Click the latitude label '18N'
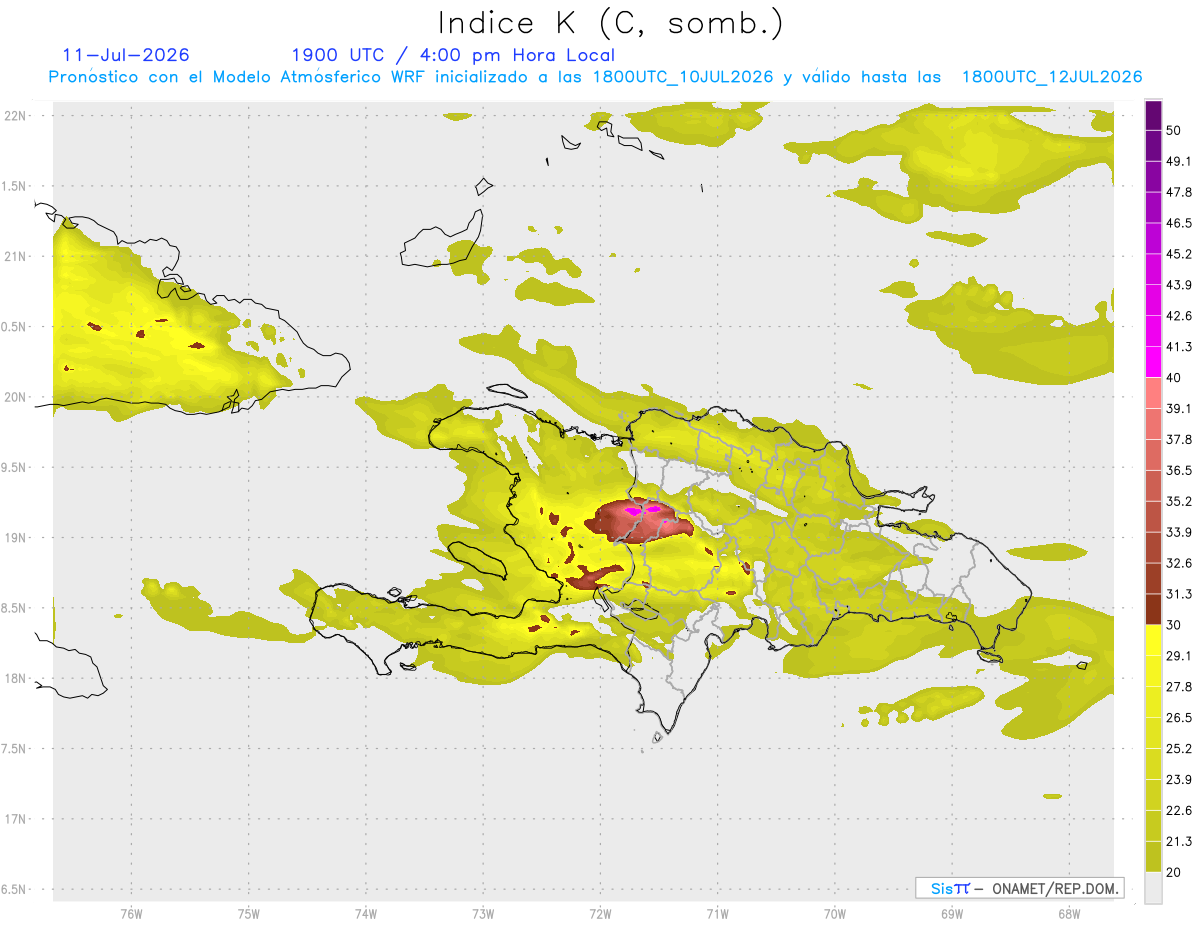The width and height of the screenshot is (1200, 927). pos(17,678)
